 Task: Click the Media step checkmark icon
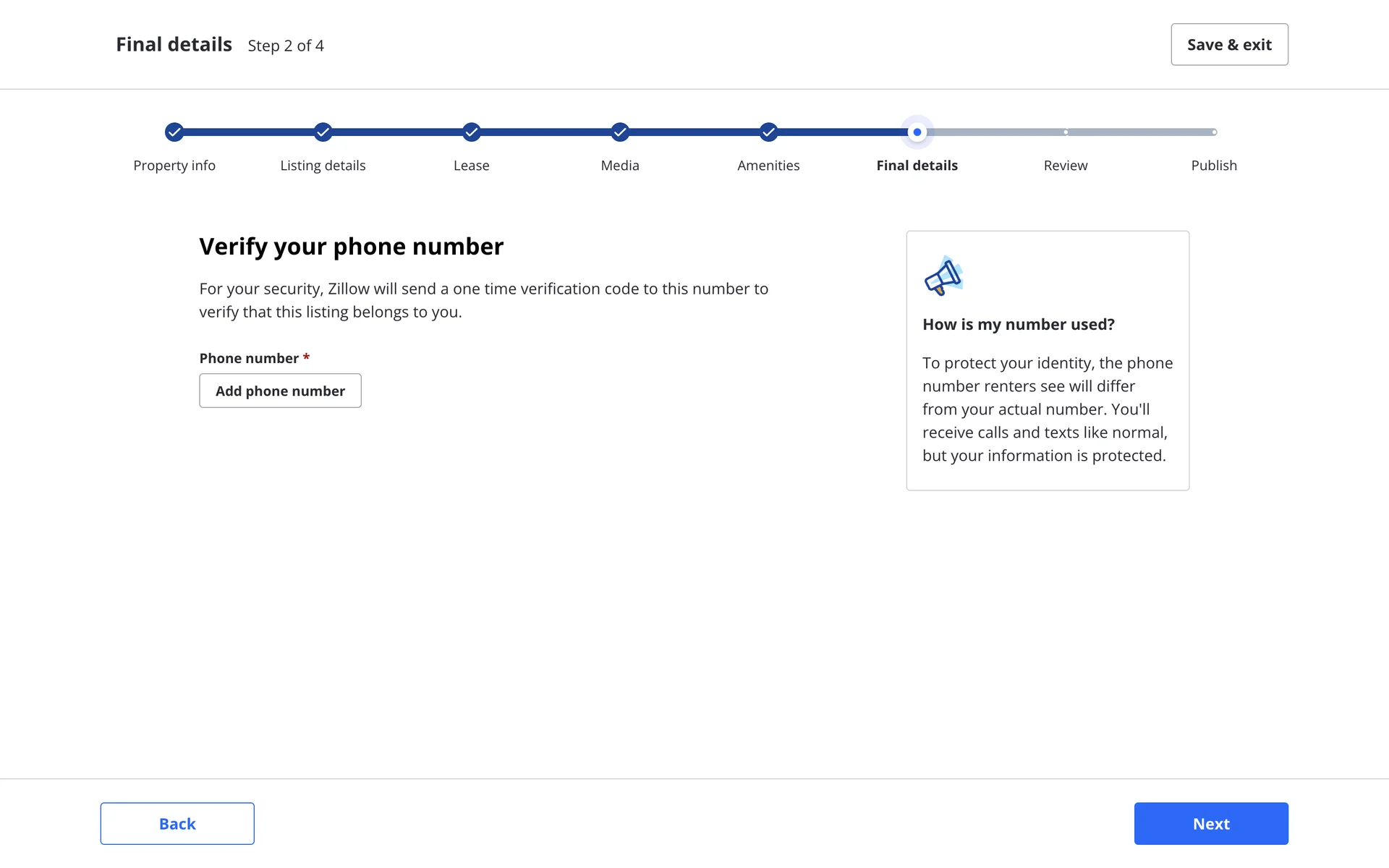620,132
